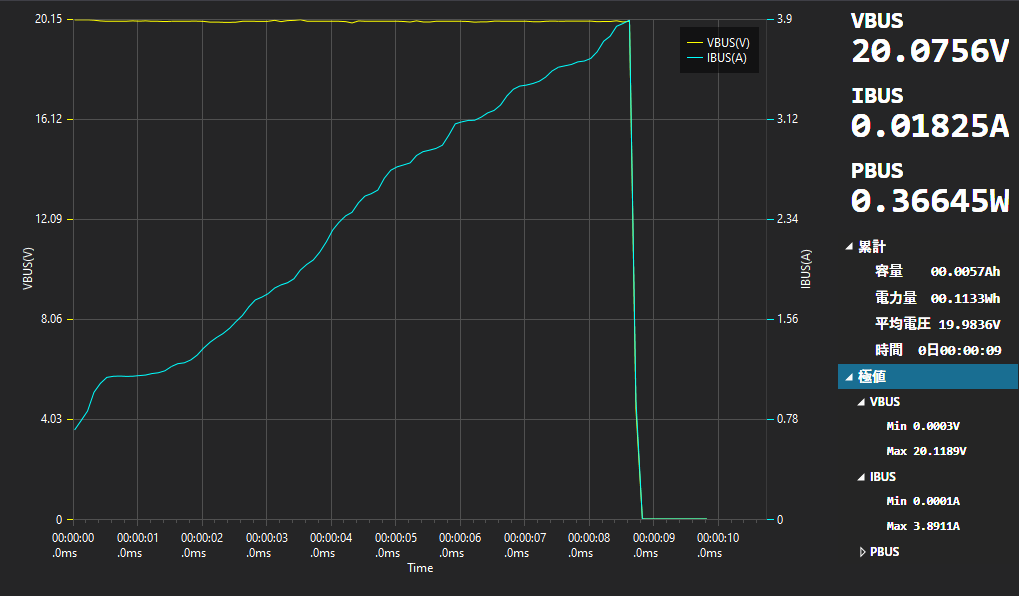The height and width of the screenshot is (596, 1019).
Task: Select the 容量 00.0057Ah row
Action: [x=936, y=271]
